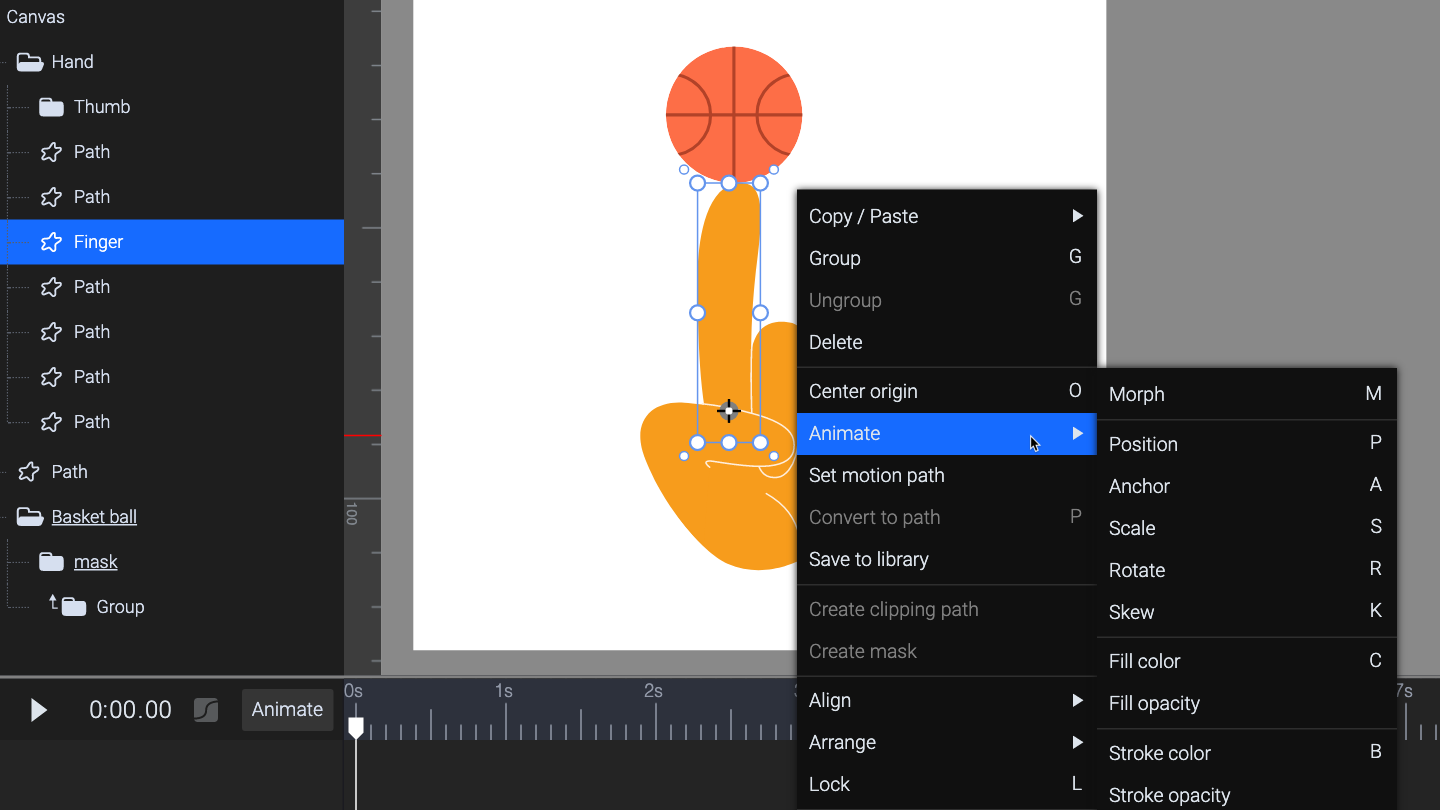
Task: Open the Animate submenu entry
Action: coord(946,433)
